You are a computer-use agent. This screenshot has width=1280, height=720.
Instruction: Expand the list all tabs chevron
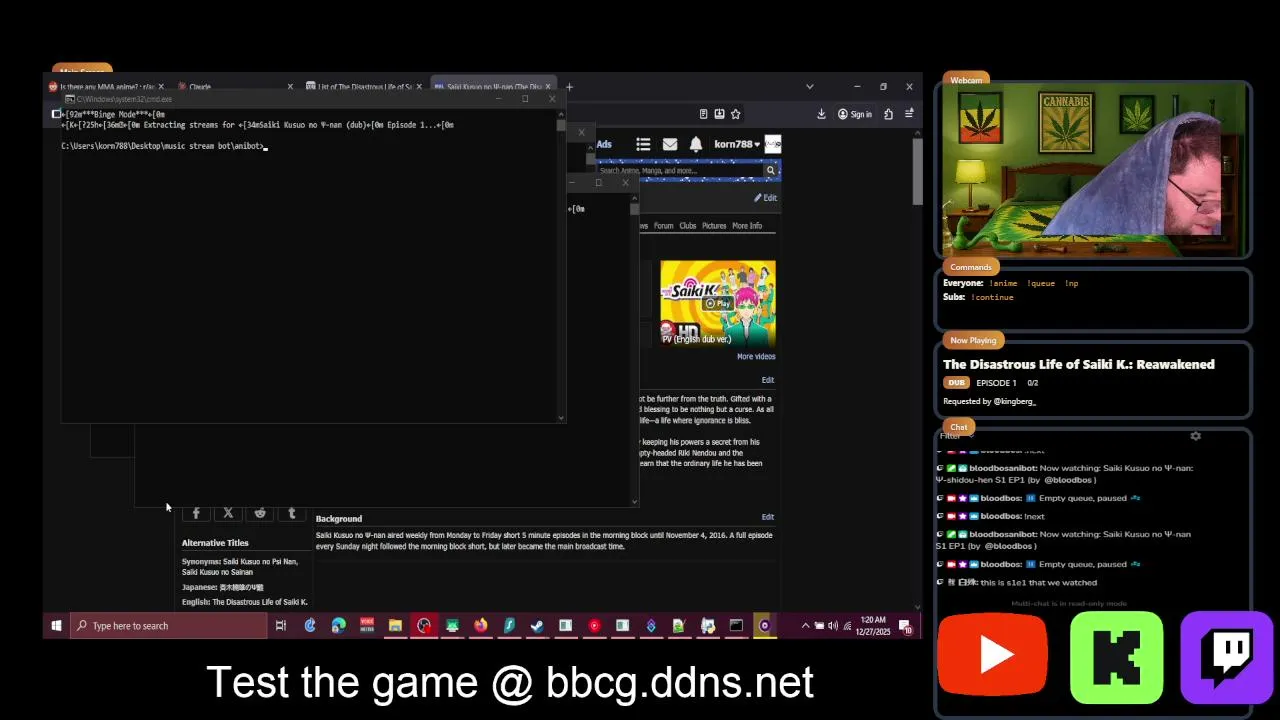coord(810,87)
